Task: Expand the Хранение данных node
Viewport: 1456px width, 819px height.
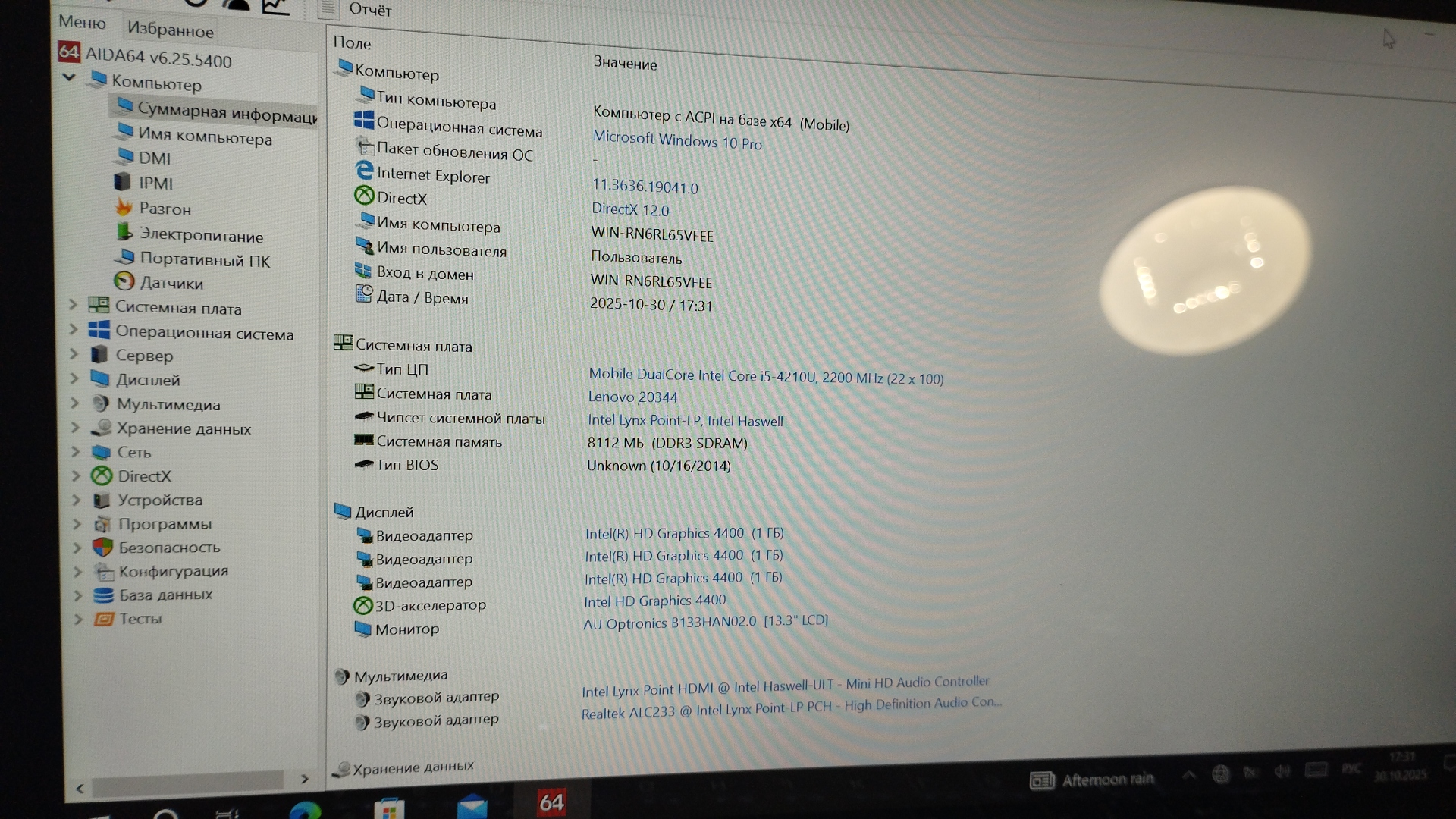Action: (x=75, y=428)
